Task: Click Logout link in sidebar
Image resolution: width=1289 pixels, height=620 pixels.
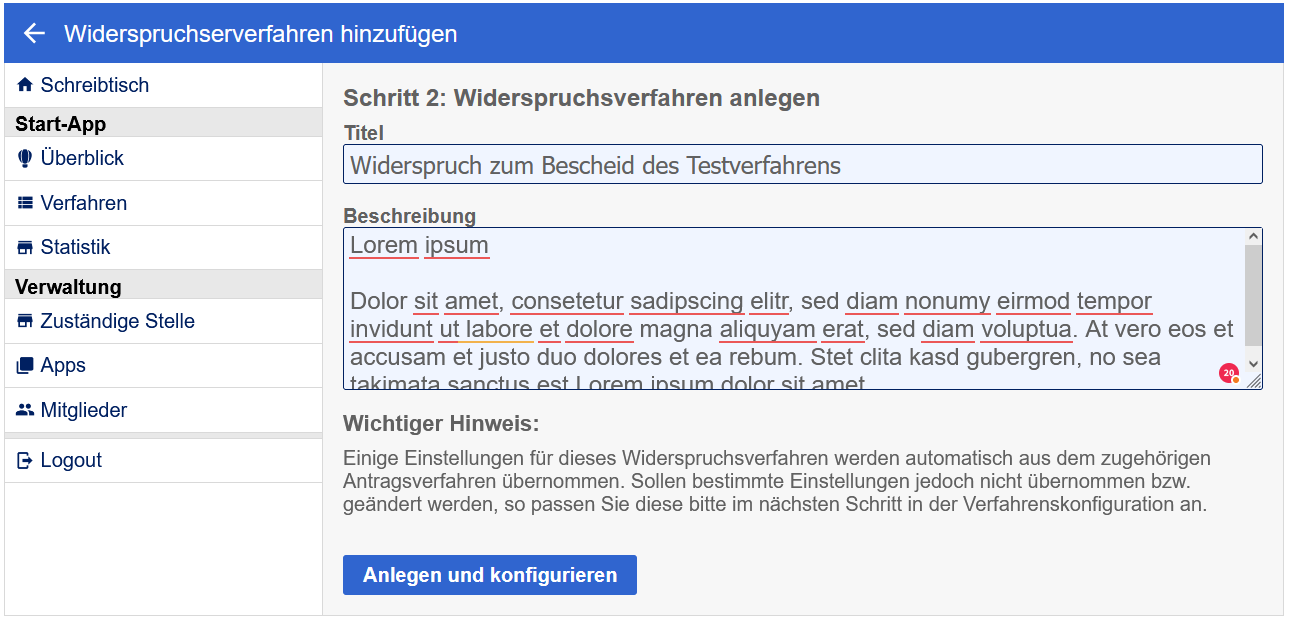Action: (x=71, y=461)
